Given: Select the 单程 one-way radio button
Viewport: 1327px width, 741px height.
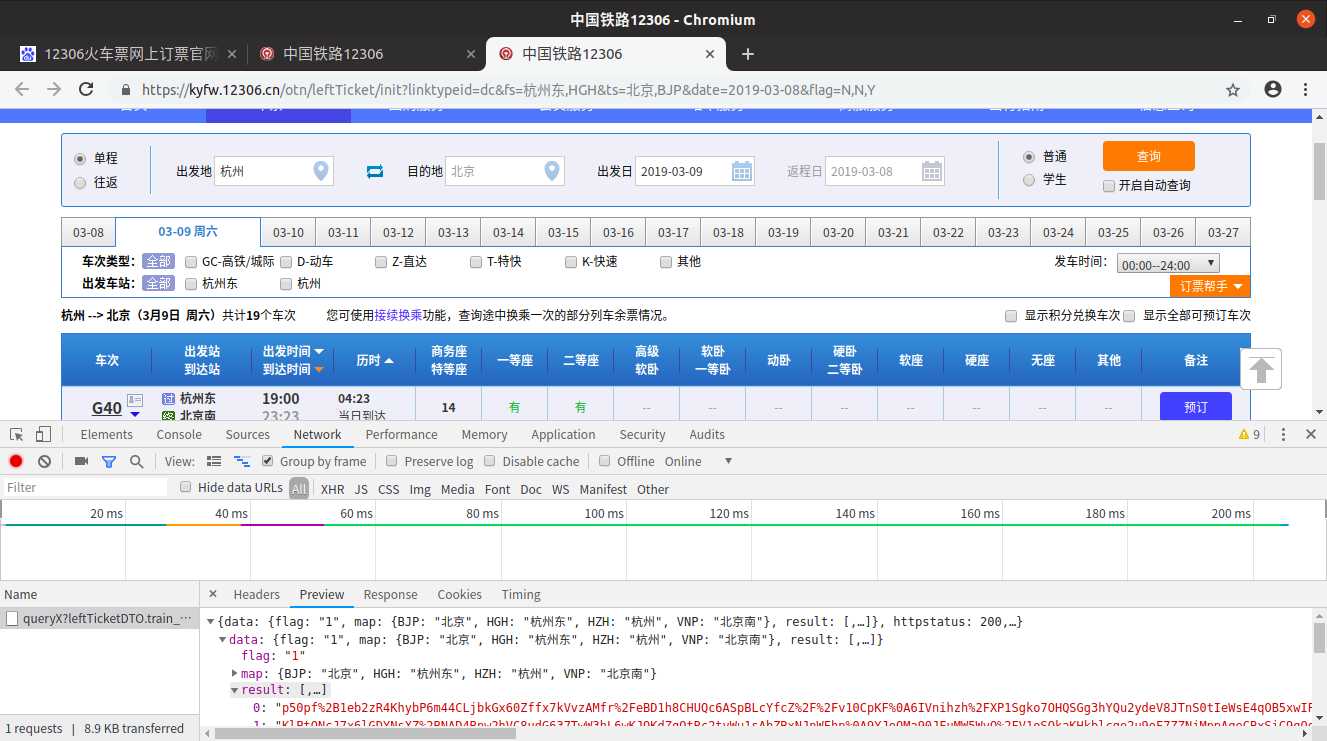Looking at the screenshot, I should coord(80,158).
